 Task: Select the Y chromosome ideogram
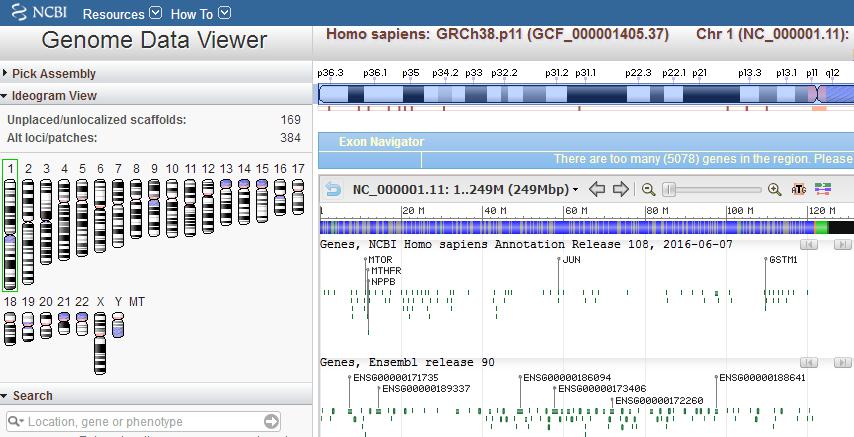118,325
